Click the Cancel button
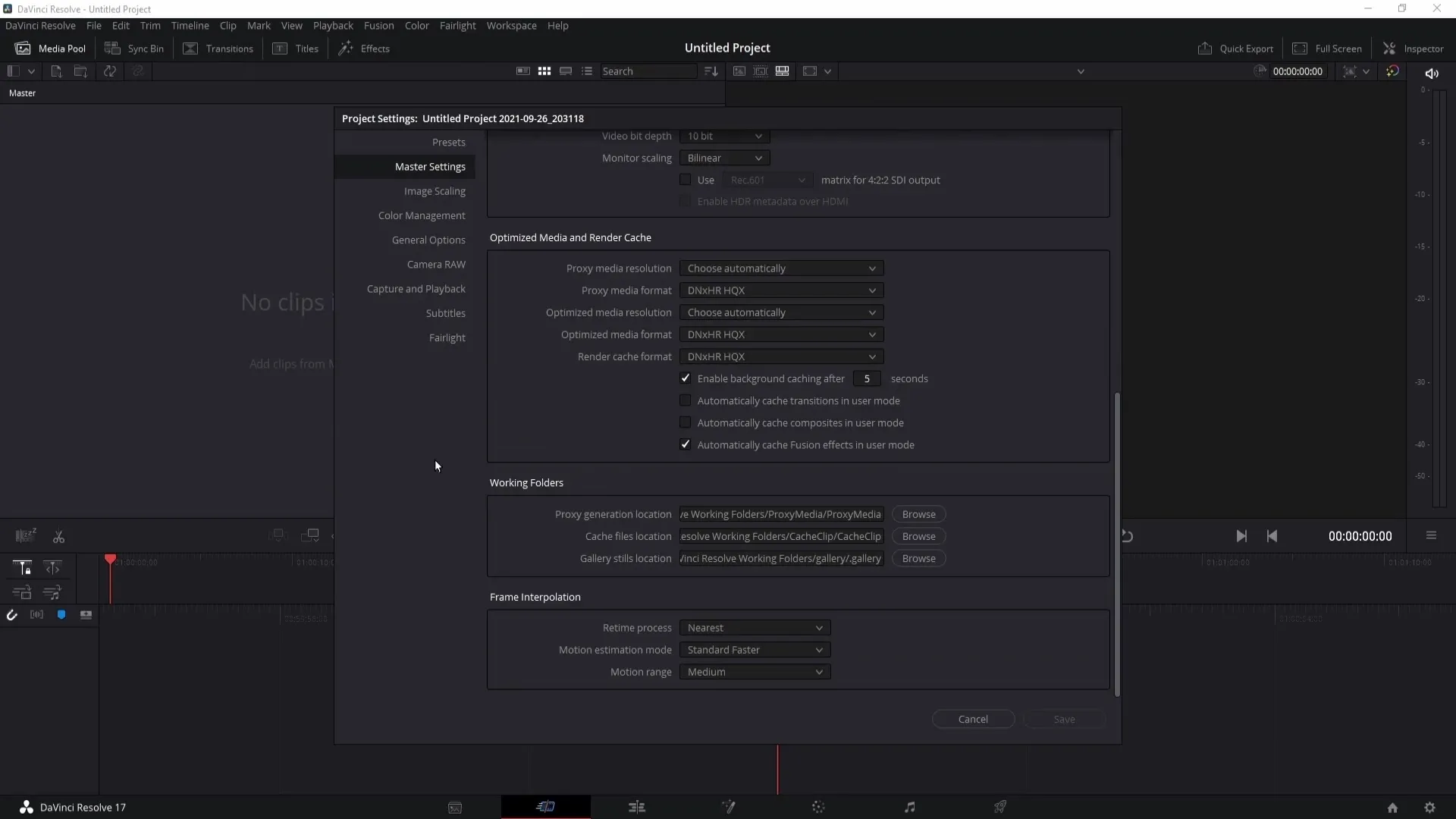The width and height of the screenshot is (1456, 819). pos(973,719)
